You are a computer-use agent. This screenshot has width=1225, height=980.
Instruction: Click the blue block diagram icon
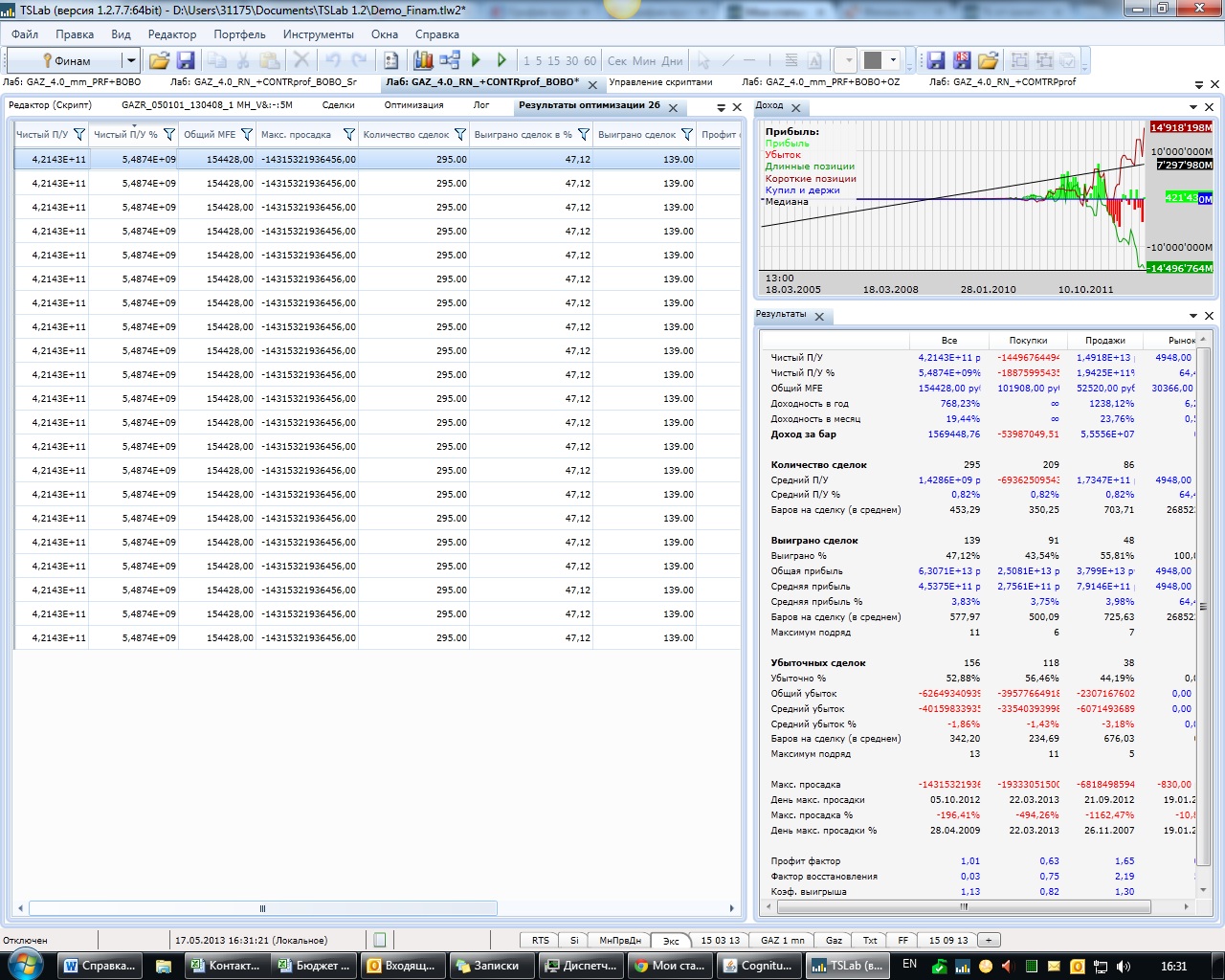450,60
